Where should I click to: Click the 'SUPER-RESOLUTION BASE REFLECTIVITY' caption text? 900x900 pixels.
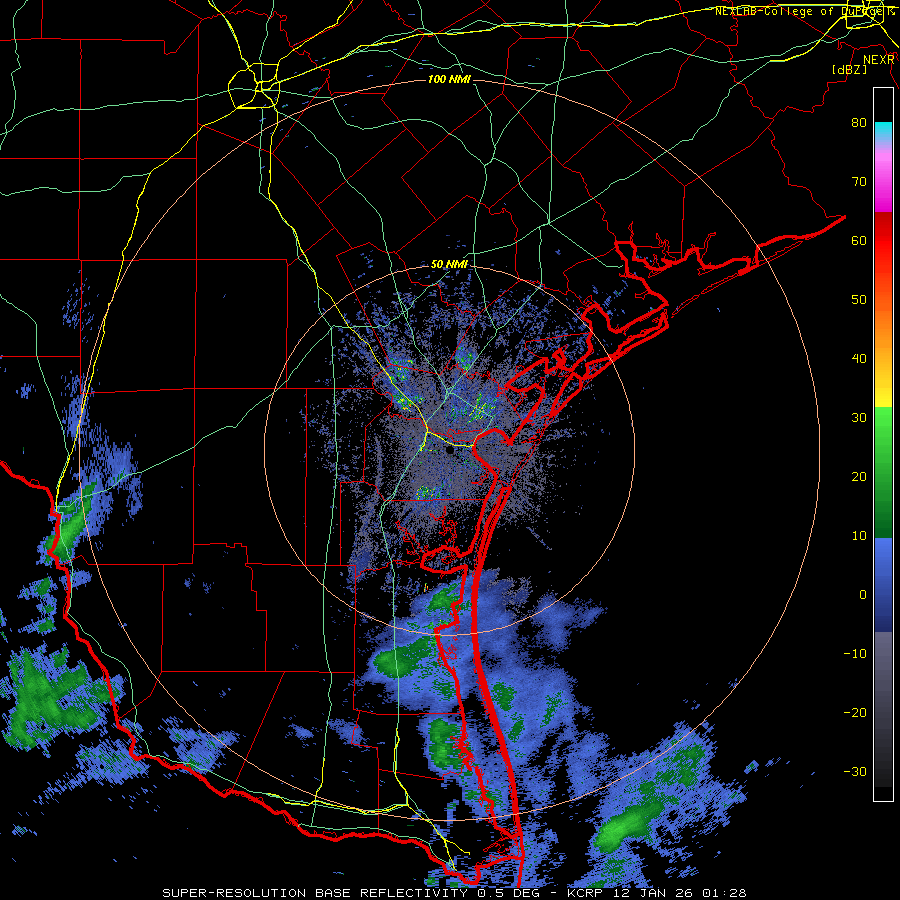(315, 893)
